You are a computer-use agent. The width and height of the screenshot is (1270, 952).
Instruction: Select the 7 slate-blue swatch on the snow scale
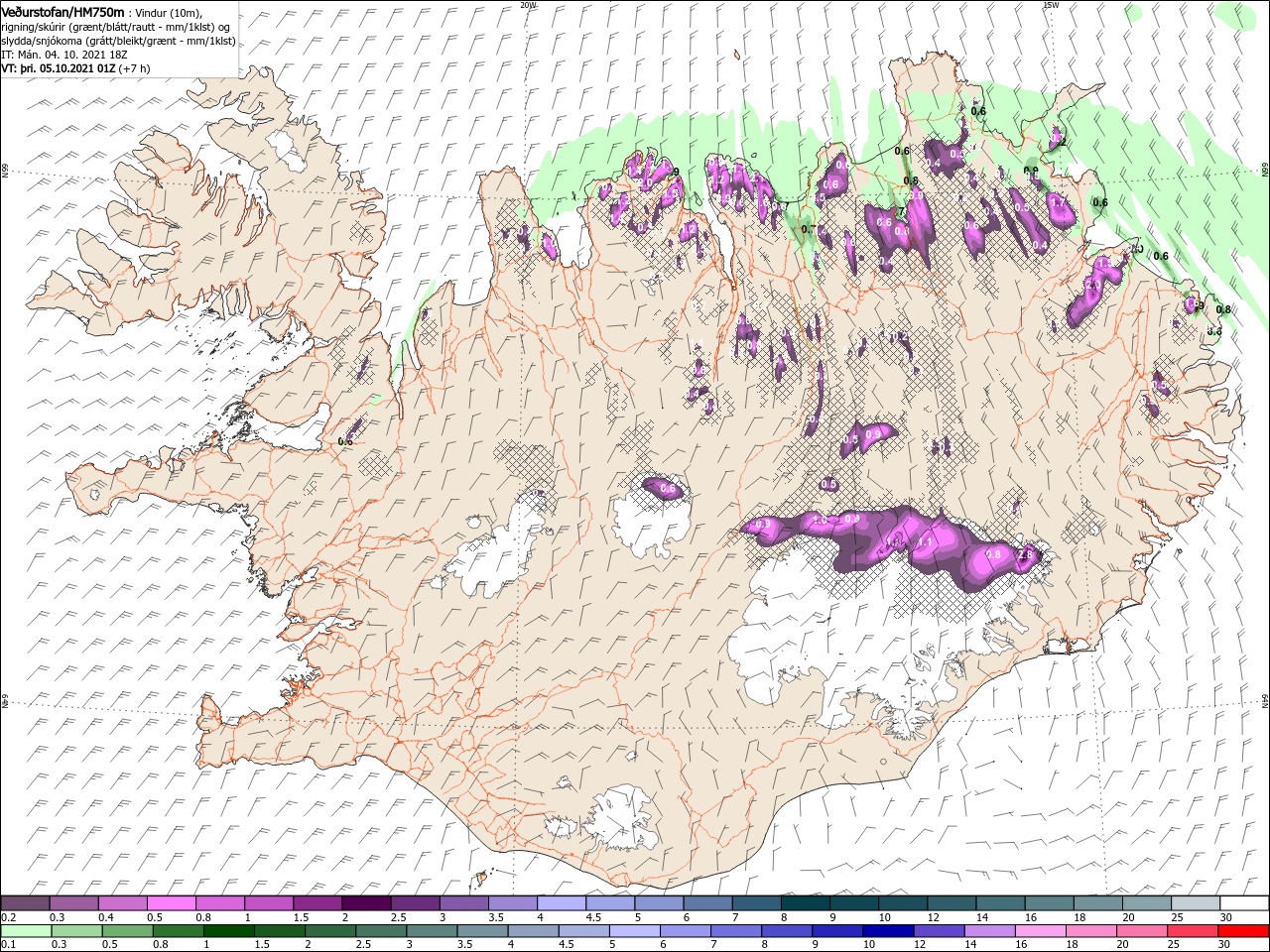[757, 903]
